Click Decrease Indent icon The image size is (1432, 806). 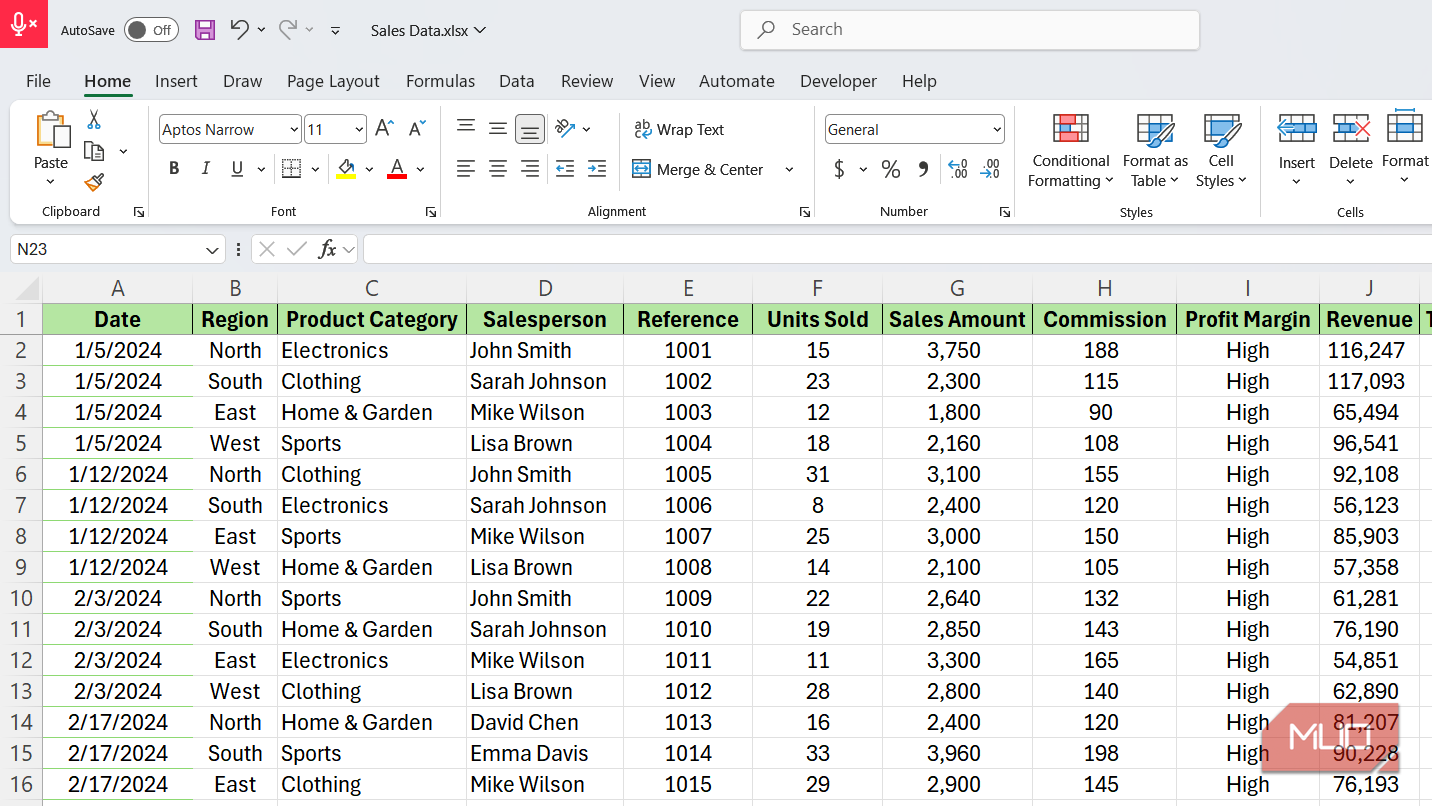pos(565,169)
